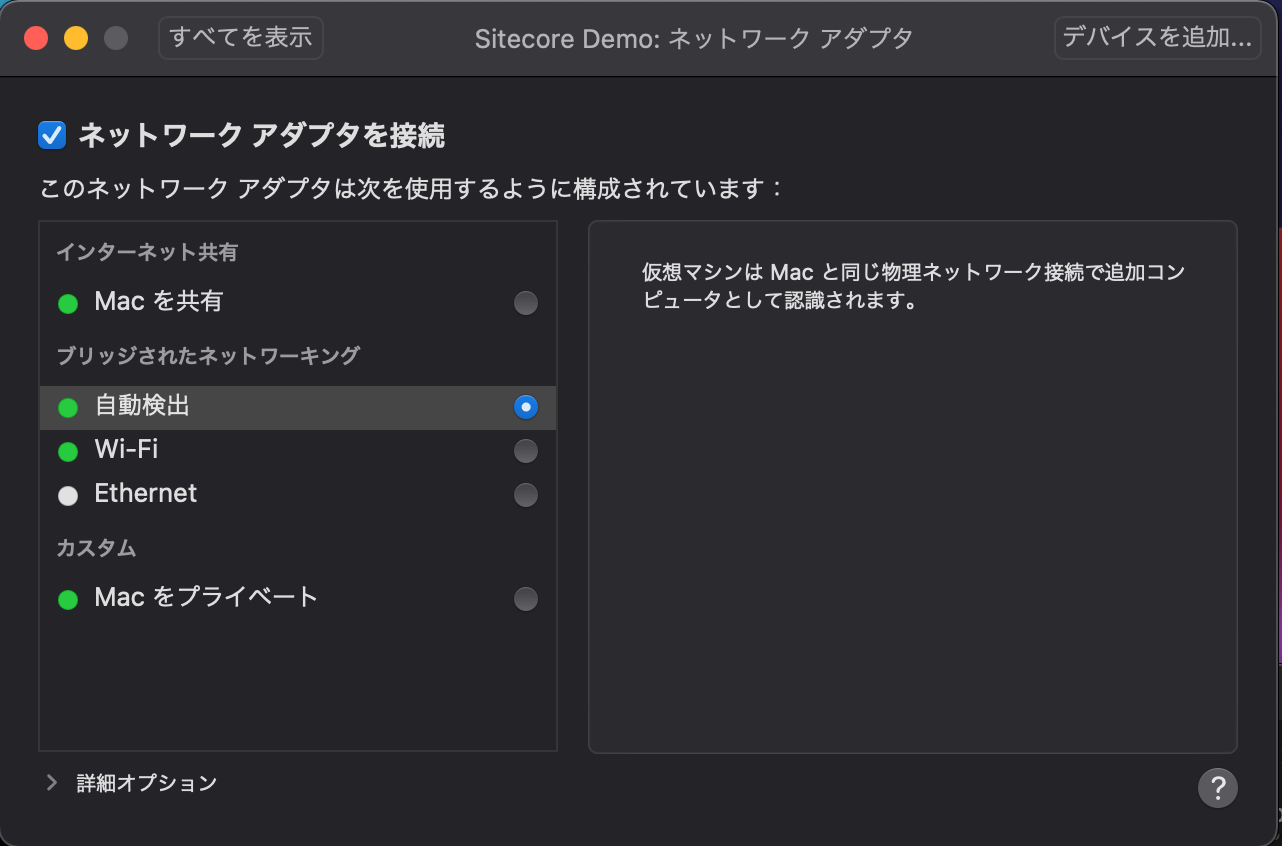The height and width of the screenshot is (846, 1282).
Task: Click the すべてを表示 button
Action: [x=241, y=38]
